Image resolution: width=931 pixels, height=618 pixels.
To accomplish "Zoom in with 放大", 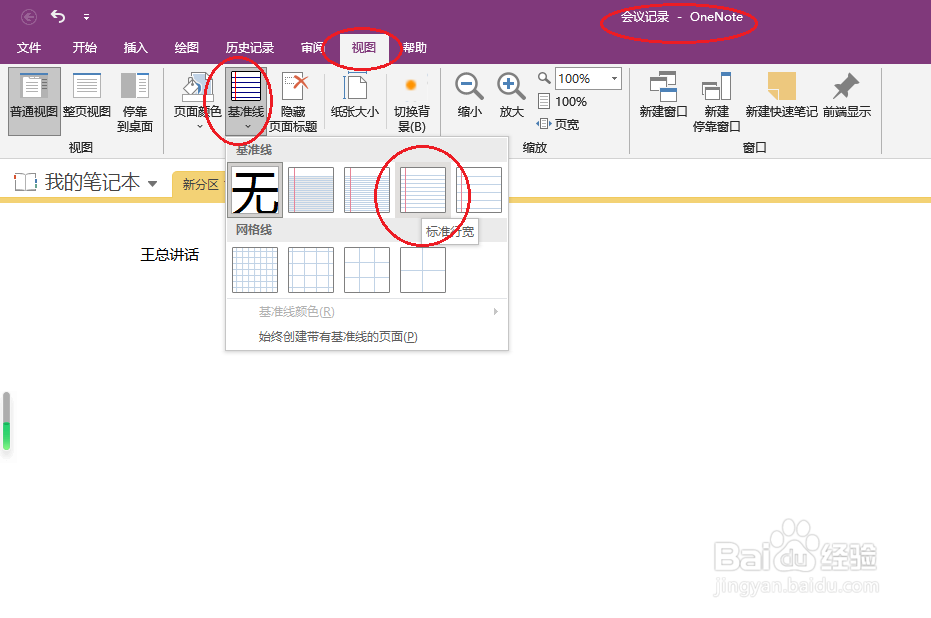I will (511, 96).
